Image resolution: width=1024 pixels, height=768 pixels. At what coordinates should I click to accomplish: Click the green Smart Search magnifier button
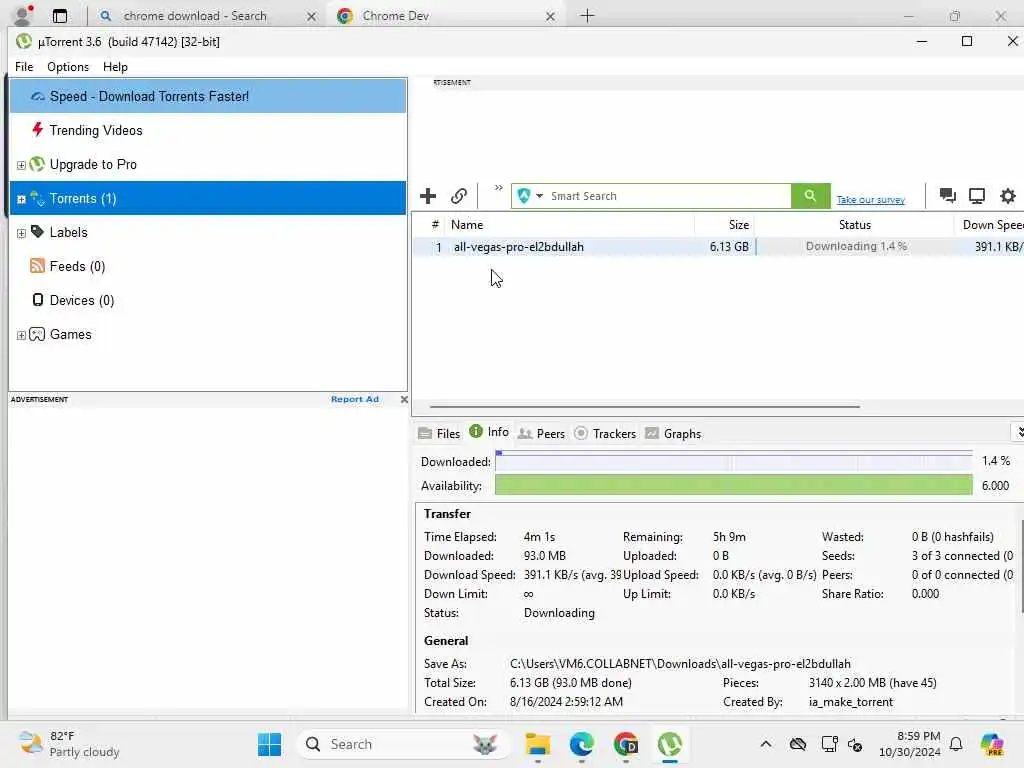pyautogui.click(x=810, y=196)
